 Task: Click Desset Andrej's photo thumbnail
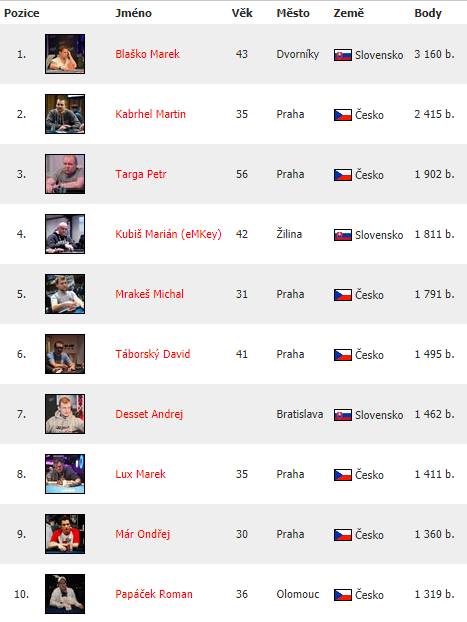(65, 414)
